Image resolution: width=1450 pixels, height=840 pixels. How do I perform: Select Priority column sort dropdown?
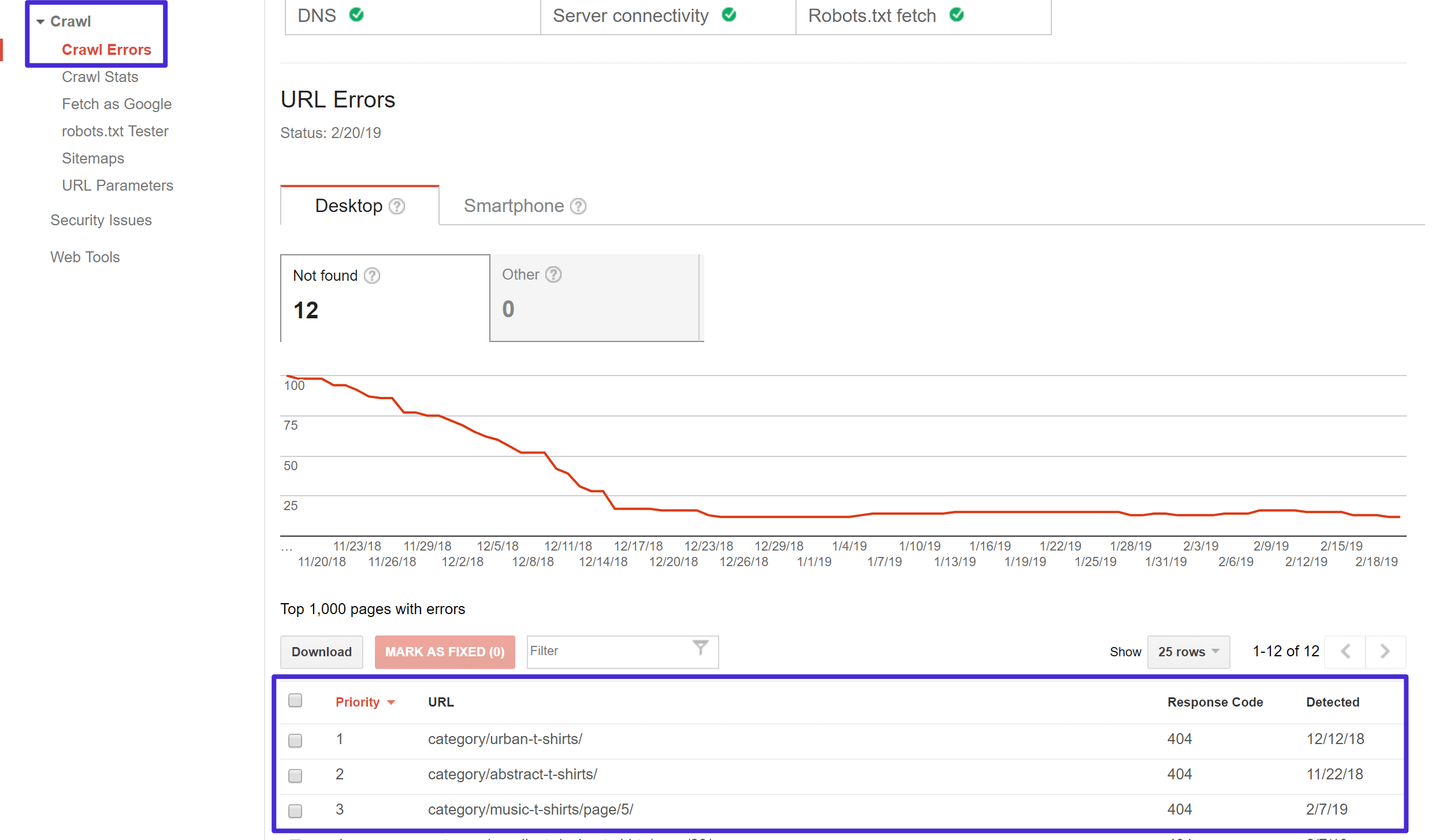(391, 701)
